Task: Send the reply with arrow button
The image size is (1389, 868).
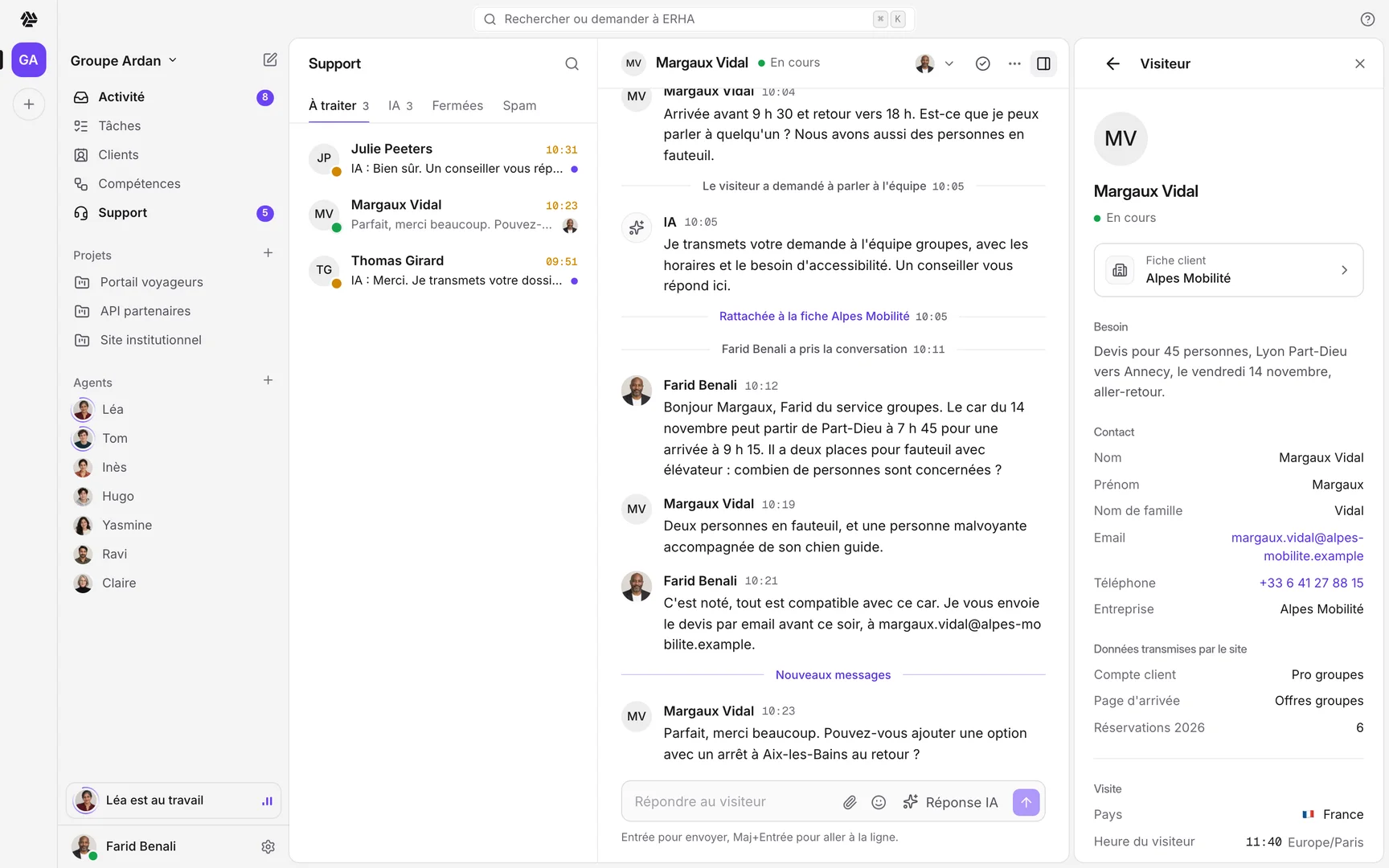Action: click(x=1026, y=802)
